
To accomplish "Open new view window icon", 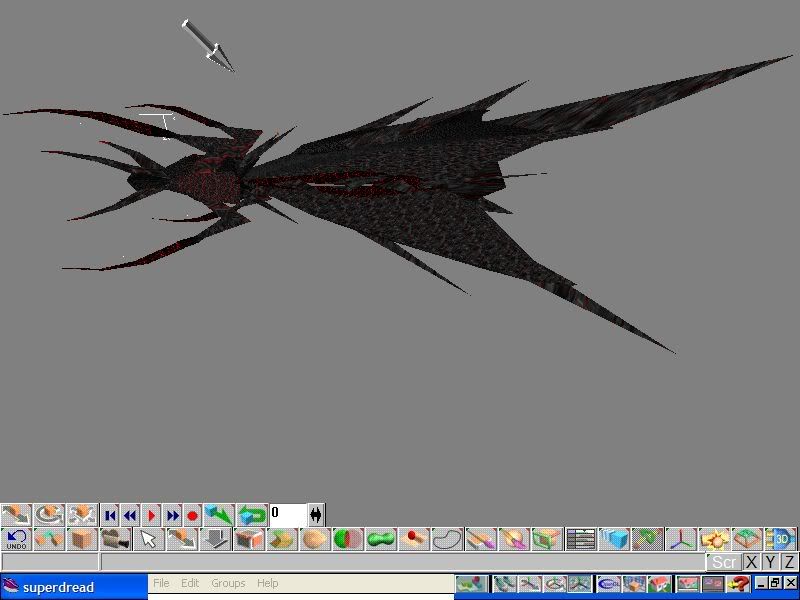I will (688, 584).
